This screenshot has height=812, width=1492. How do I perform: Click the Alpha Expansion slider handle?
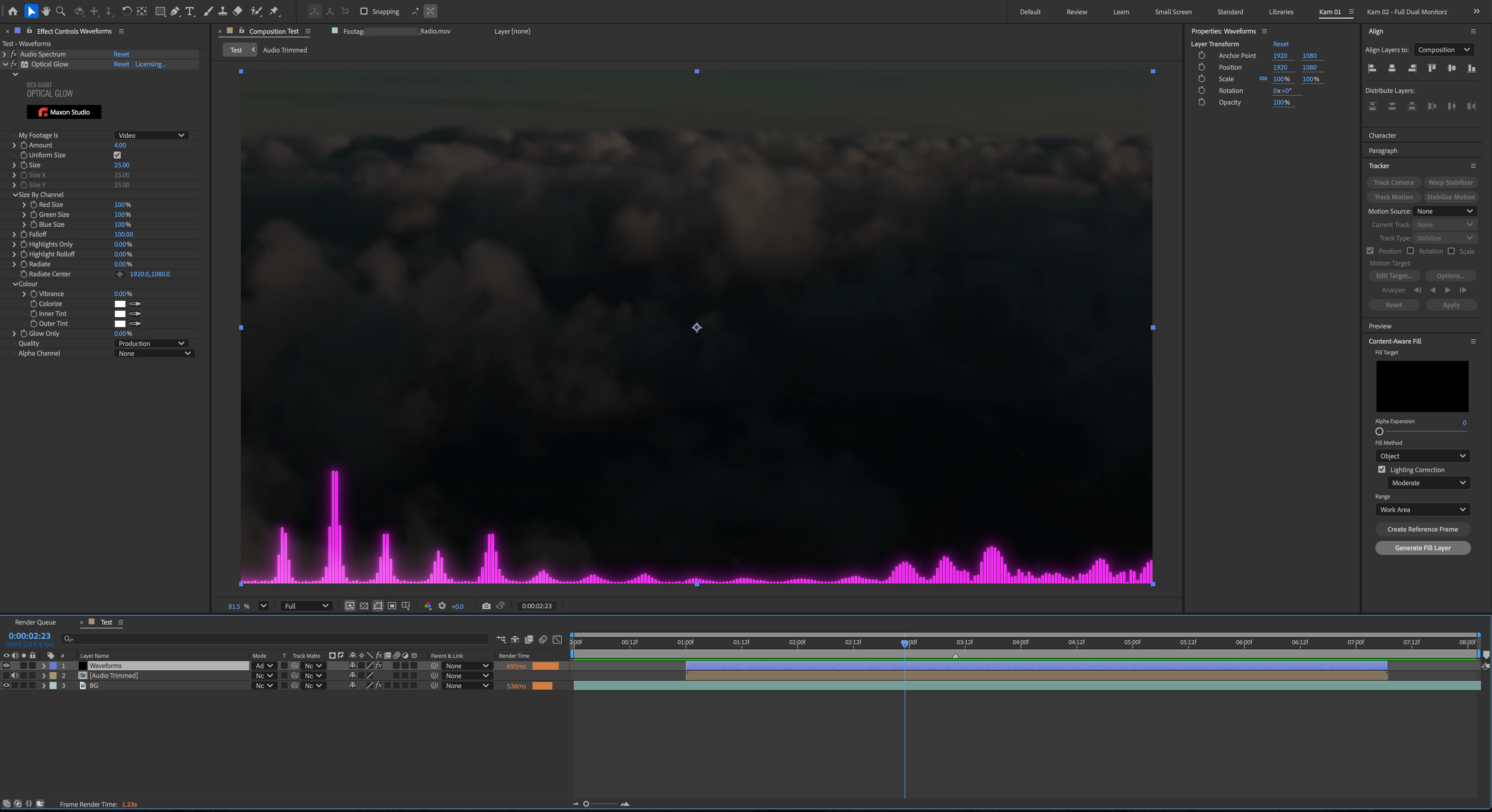1379,431
